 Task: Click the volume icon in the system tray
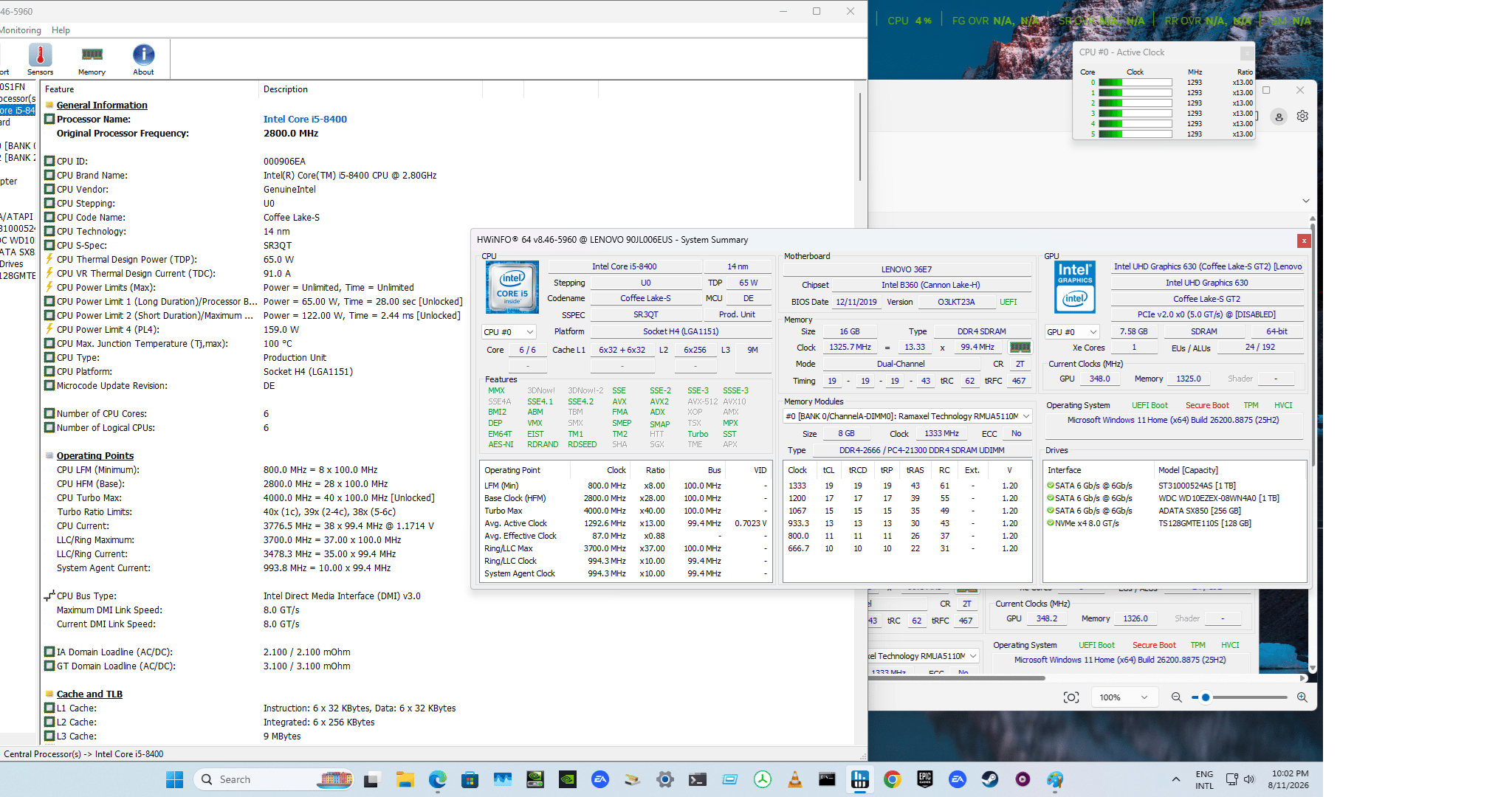coord(1249,779)
